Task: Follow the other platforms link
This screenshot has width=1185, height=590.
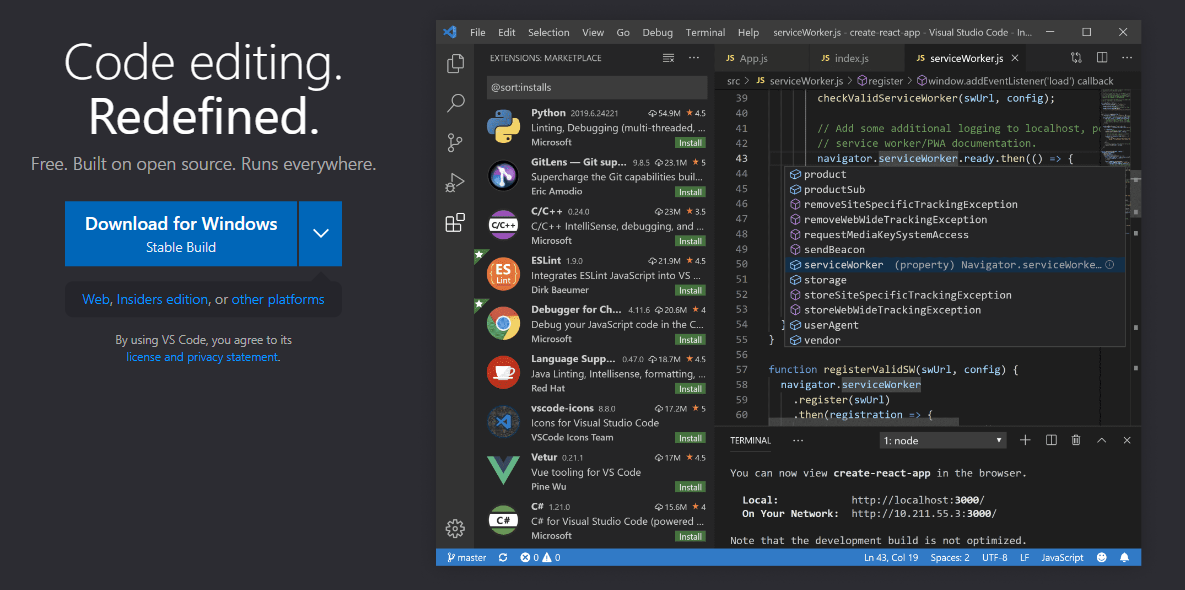Action: (278, 299)
